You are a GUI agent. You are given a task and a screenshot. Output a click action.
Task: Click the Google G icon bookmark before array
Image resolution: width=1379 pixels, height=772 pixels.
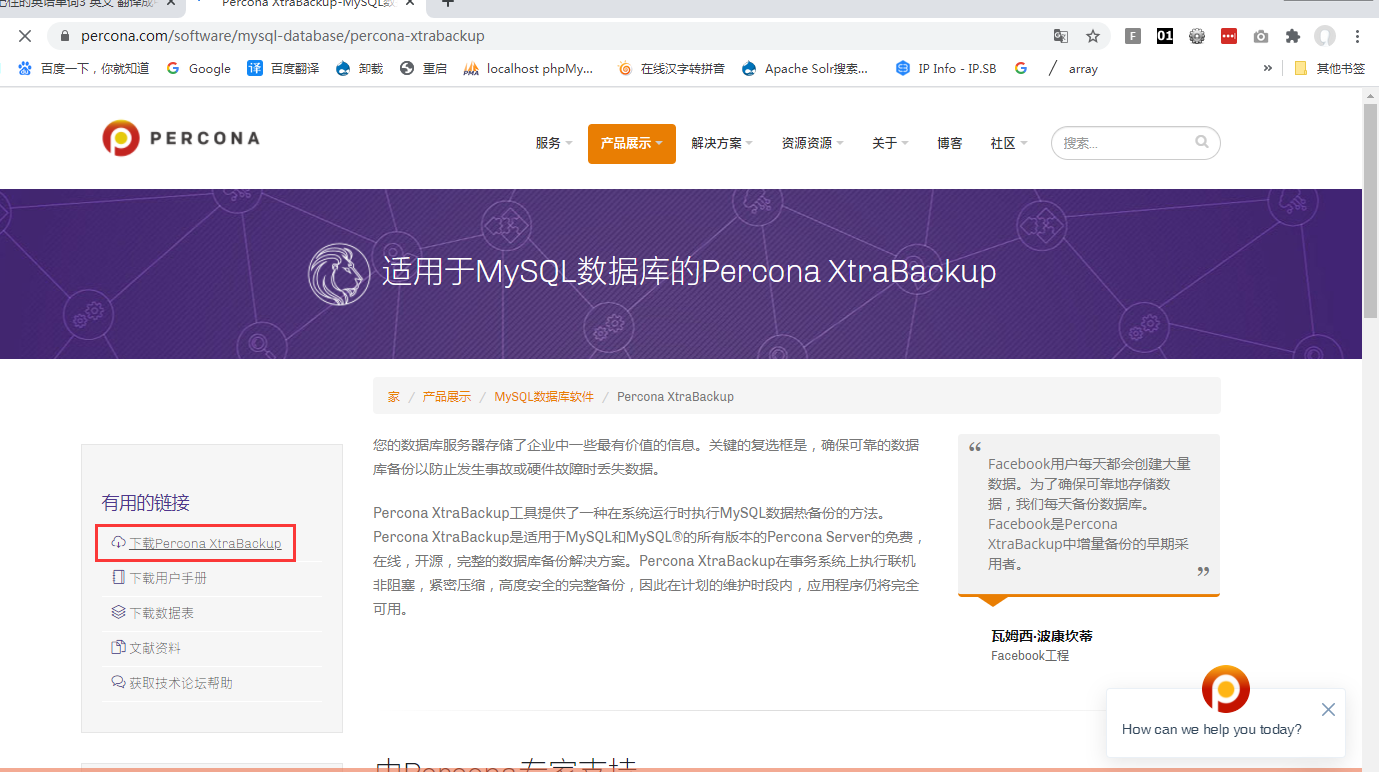click(1021, 68)
